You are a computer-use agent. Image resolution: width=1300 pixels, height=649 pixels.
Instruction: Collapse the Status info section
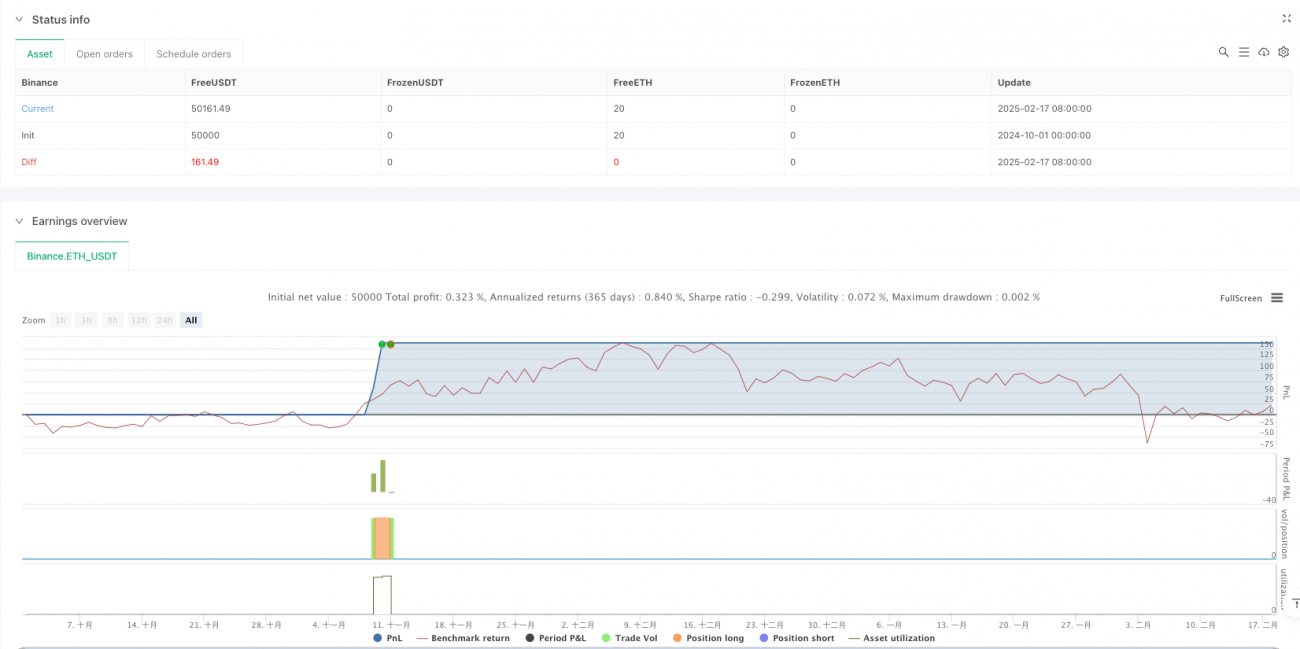pos(18,20)
